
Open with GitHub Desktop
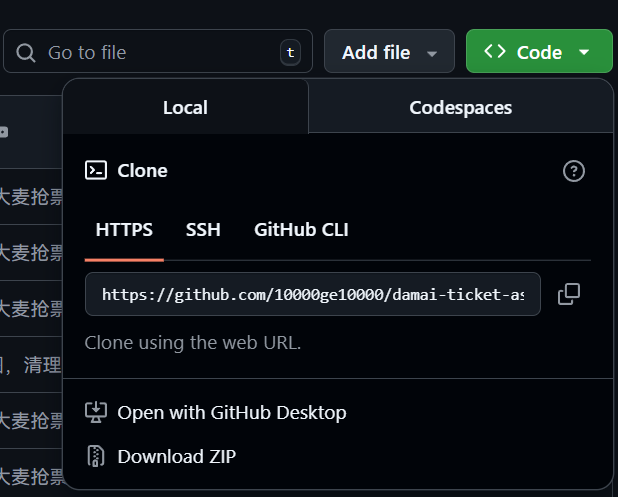231,412
